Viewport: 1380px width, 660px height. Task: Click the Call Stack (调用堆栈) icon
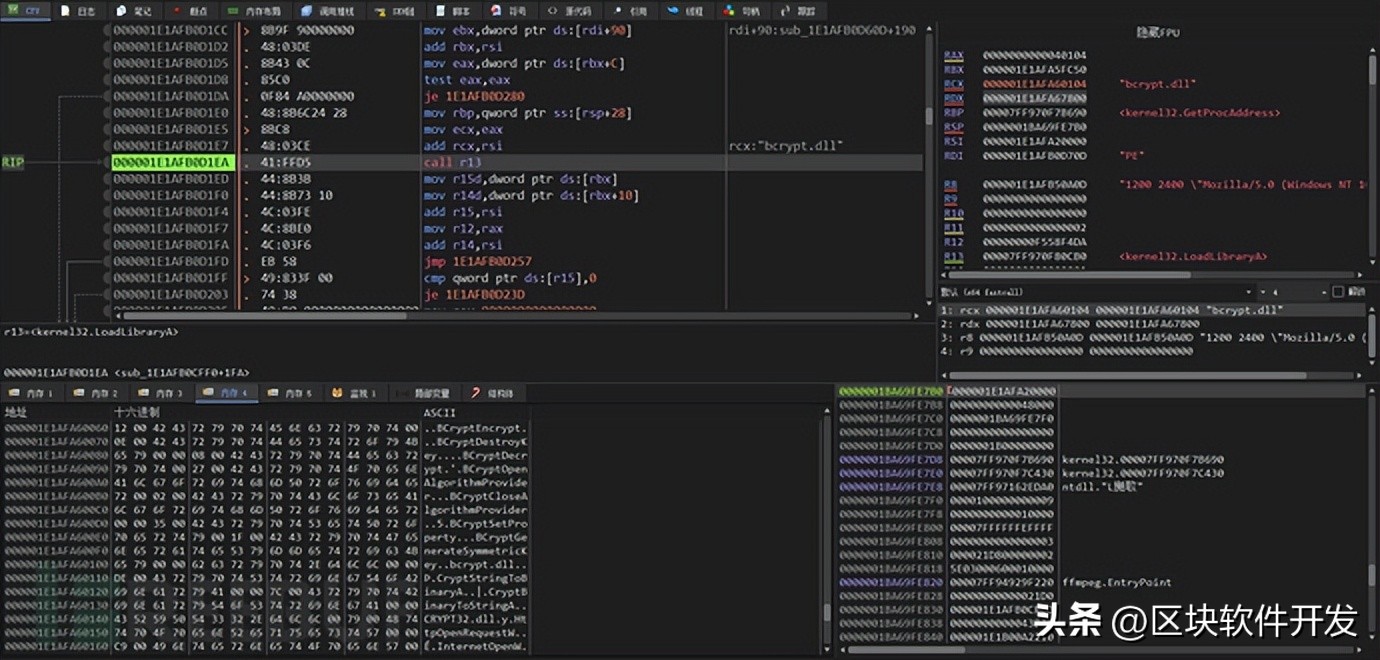point(305,11)
